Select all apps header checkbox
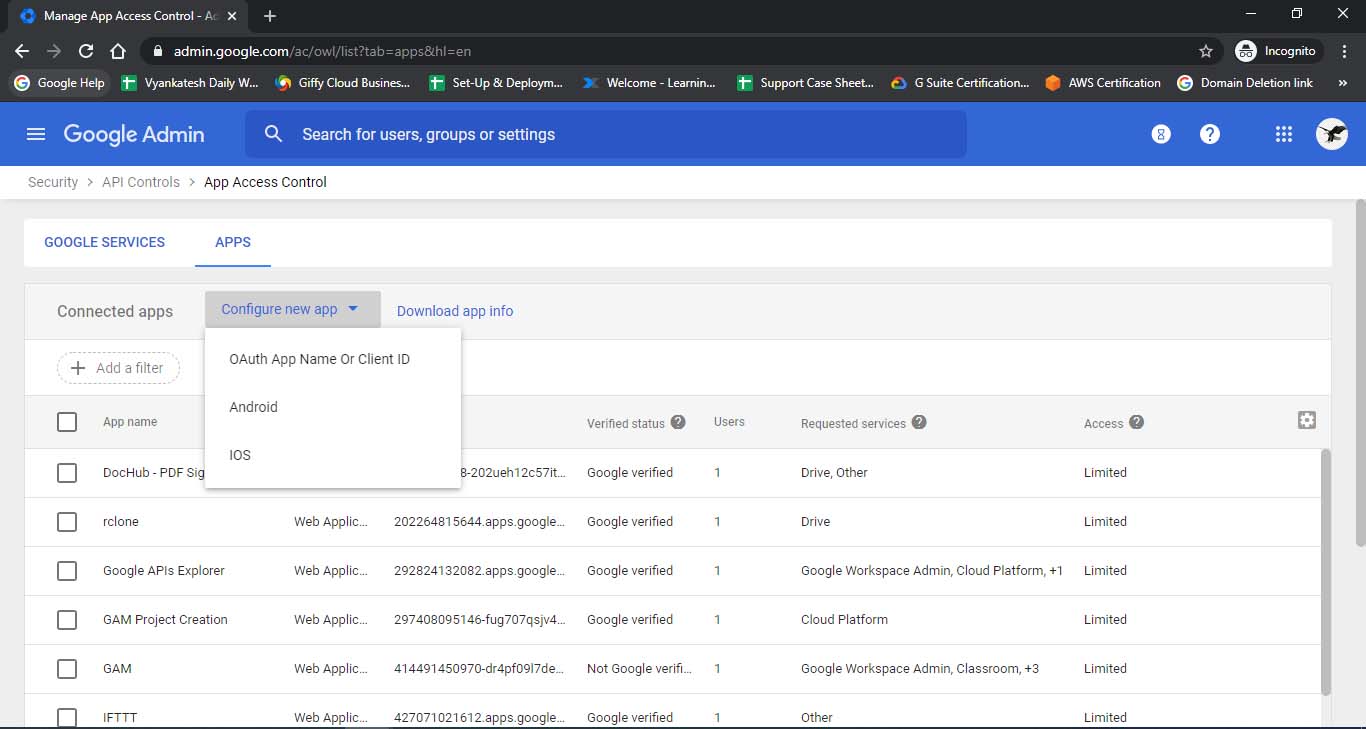This screenshot has width=1366, height=729. (67, 422)
